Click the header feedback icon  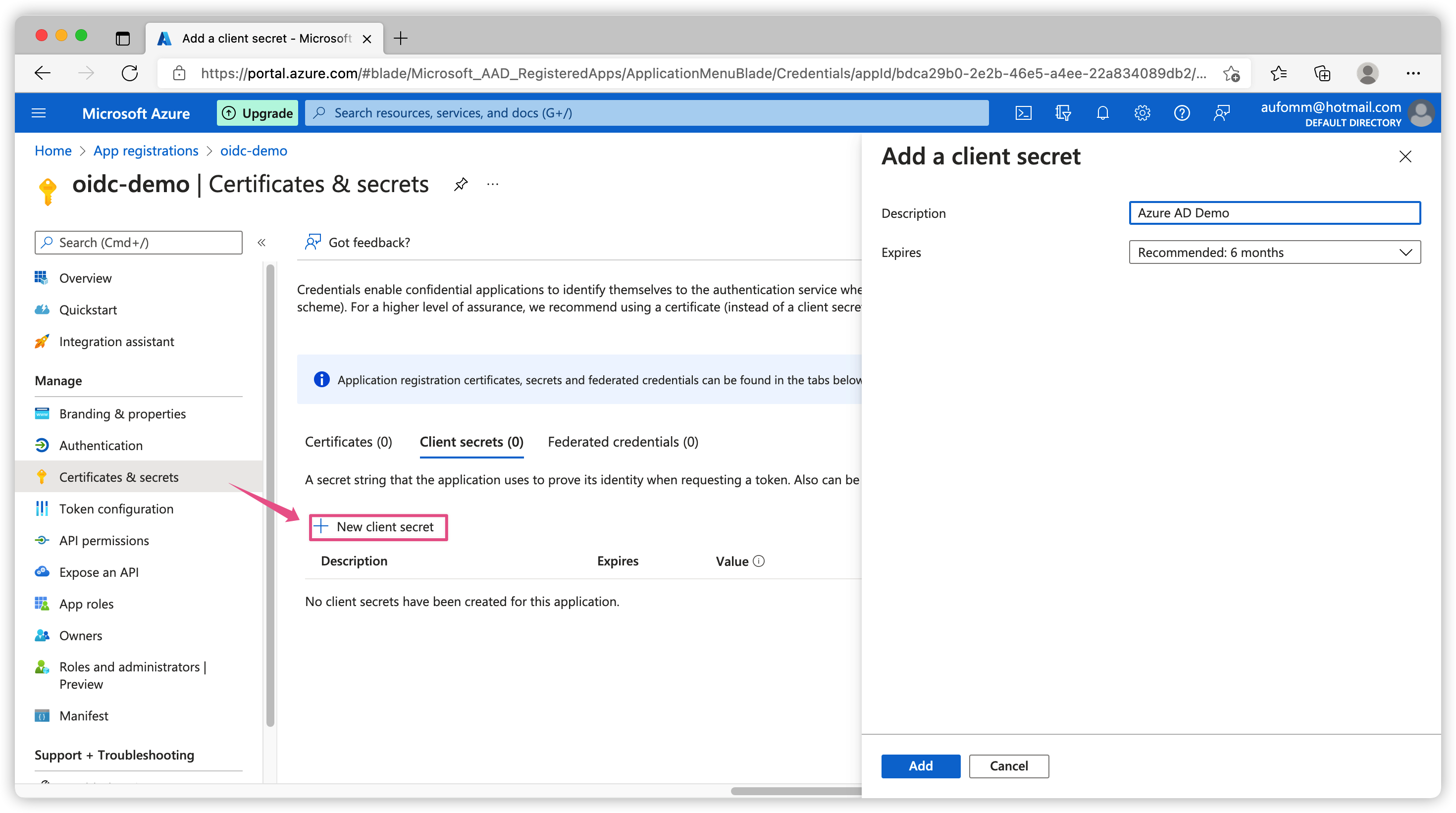1221,113
